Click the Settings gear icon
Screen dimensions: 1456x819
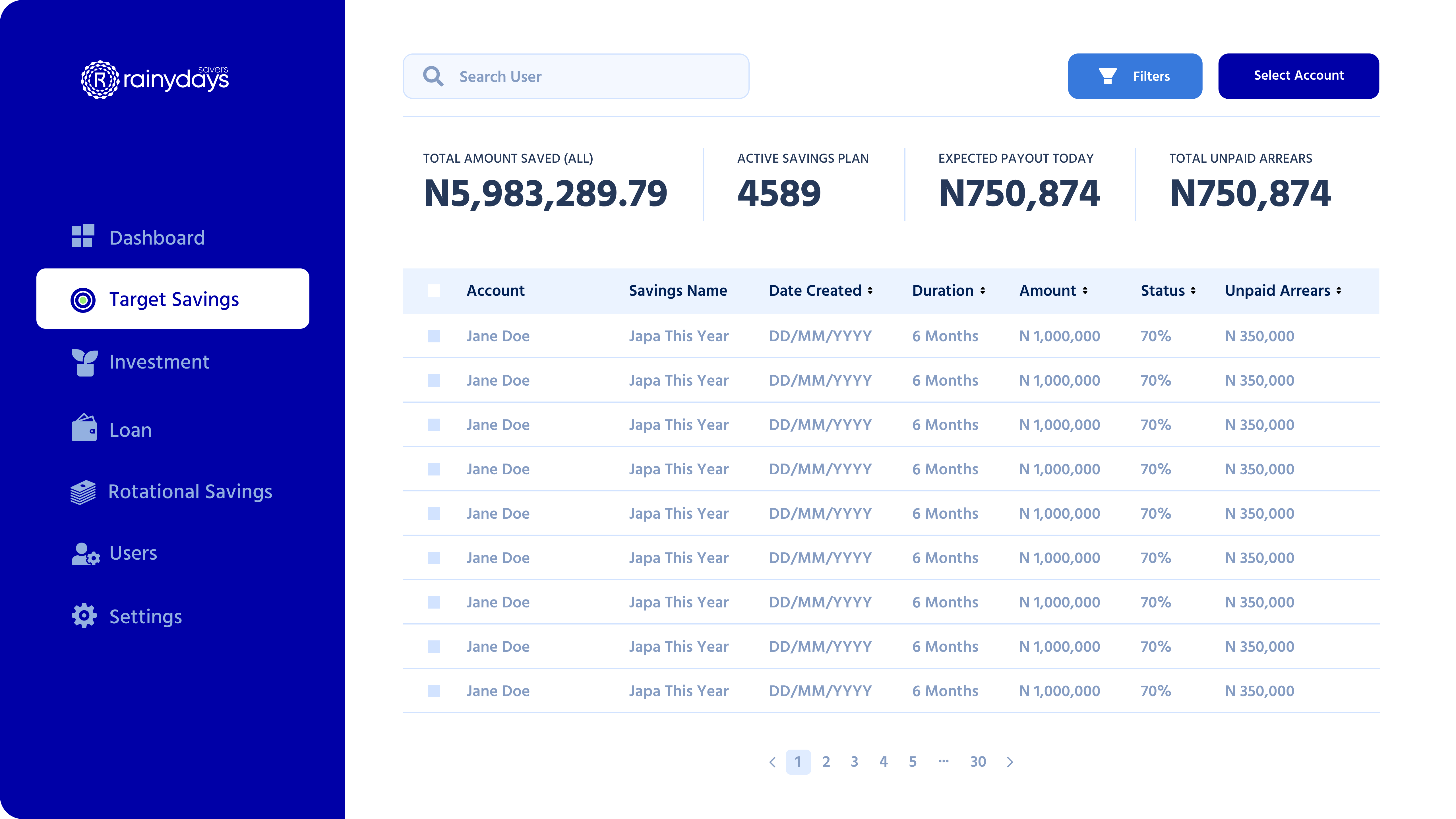(84, 615)
